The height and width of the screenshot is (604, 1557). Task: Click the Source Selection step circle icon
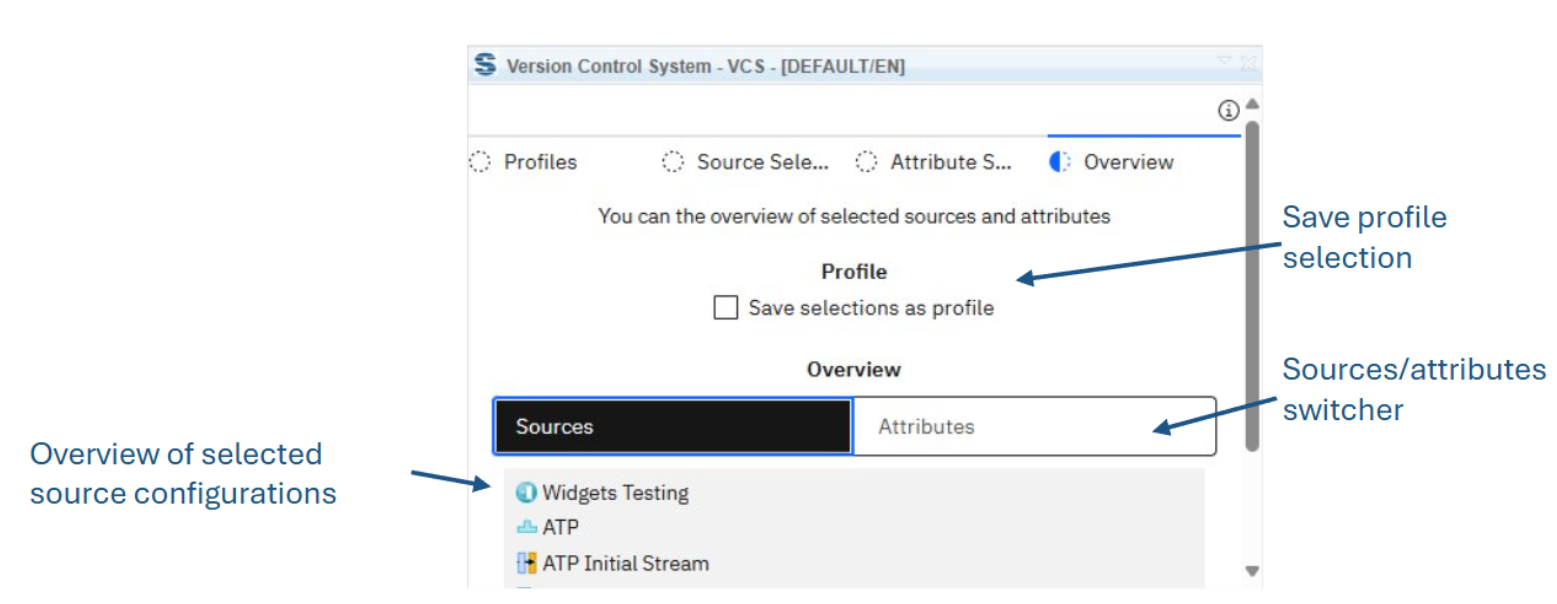673,162
